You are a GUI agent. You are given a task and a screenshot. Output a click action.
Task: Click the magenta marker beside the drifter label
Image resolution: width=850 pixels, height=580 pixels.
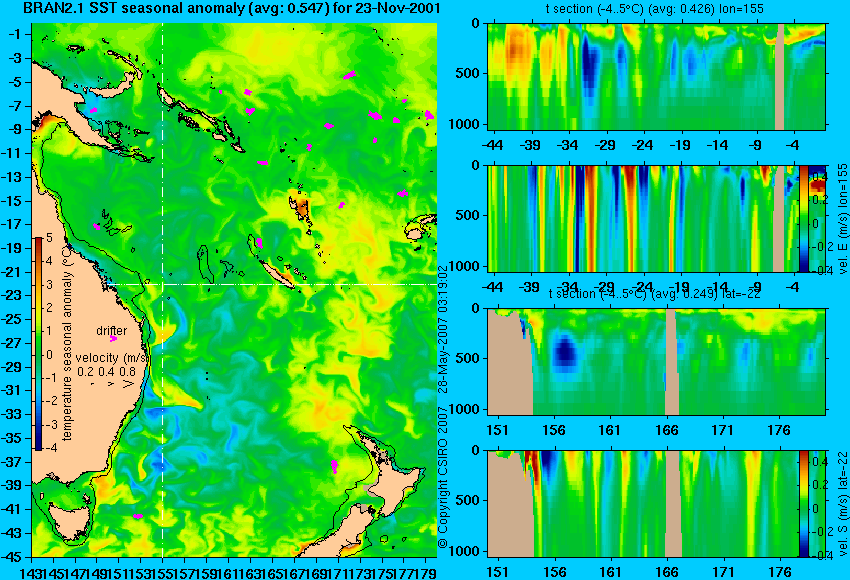[113, 339]
